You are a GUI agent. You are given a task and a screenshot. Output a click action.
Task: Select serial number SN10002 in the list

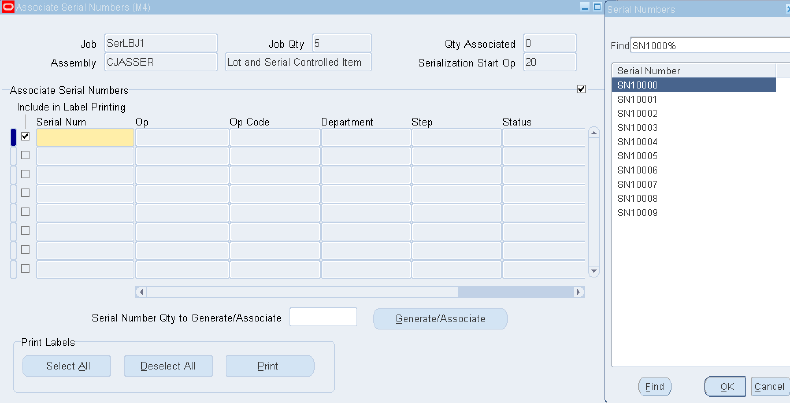pyautogui.click(x=694, y=114)
